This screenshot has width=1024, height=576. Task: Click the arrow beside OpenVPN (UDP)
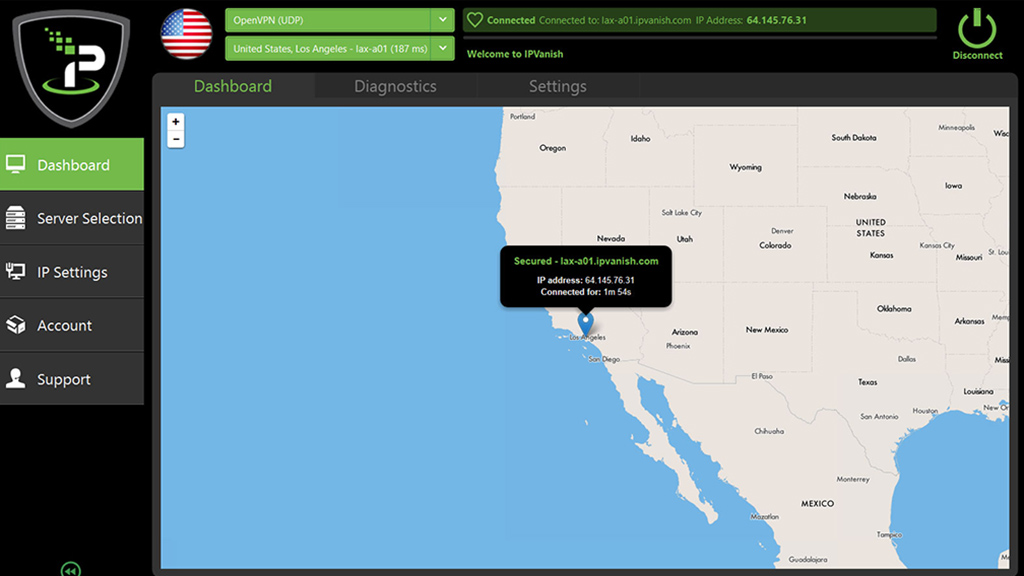tap(443, 20)
